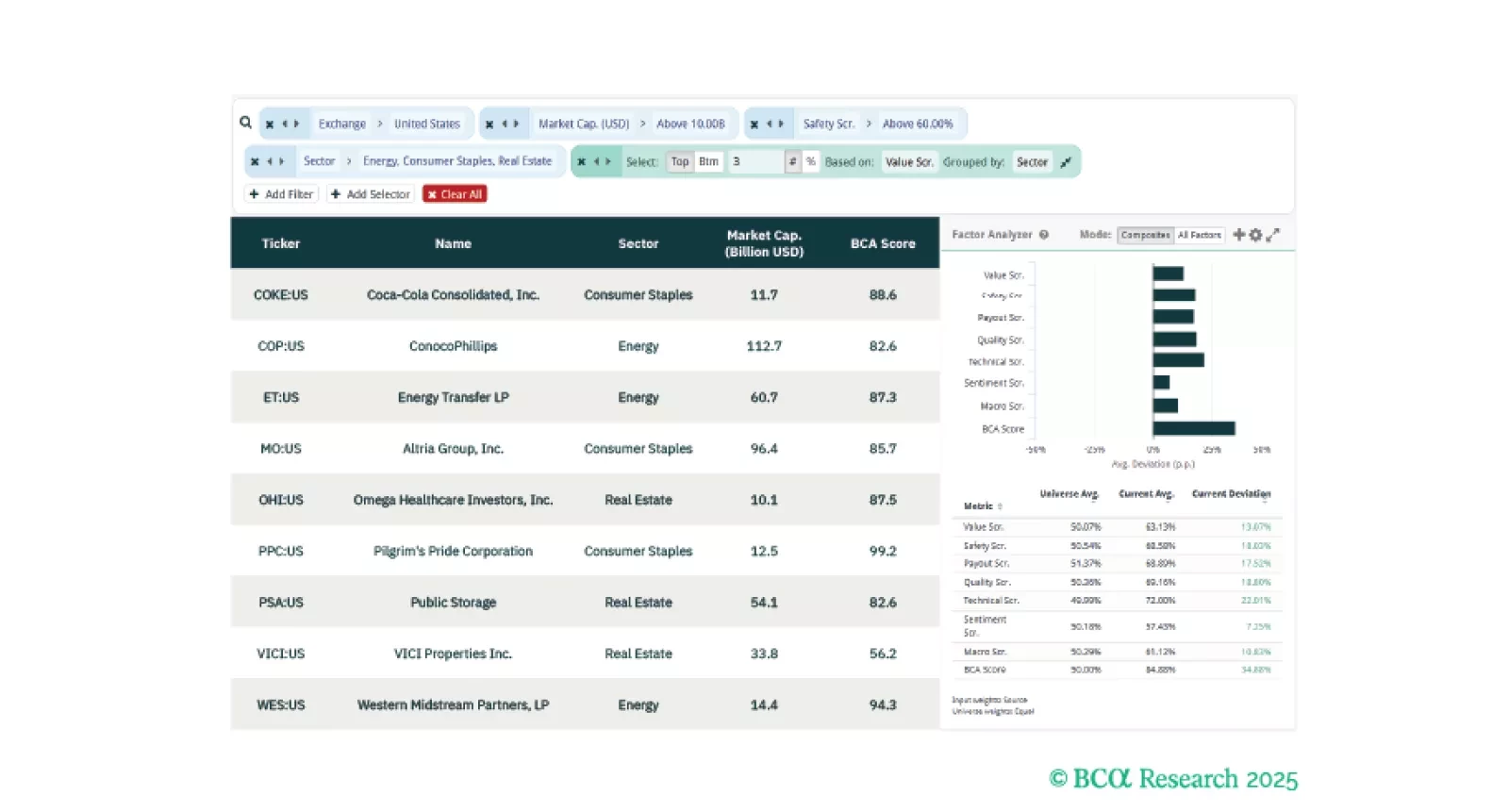Switch selector to Top
The width and height of the screenshot is (1509, 812).
point(679,162)
